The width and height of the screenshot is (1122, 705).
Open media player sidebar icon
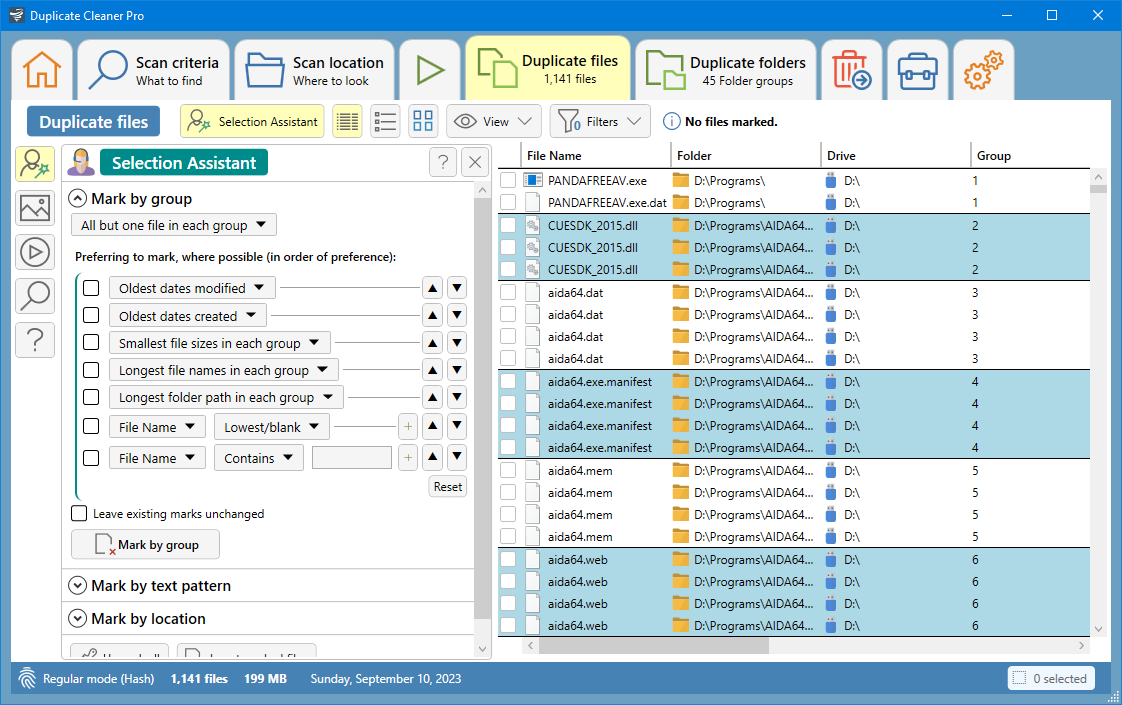pos(35,252)
